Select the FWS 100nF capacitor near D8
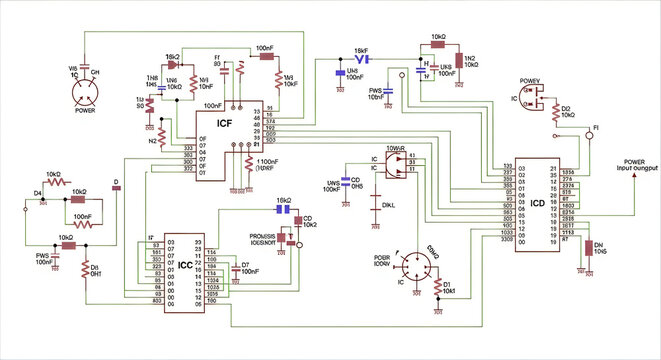This screenshot has height=360, width=661. (55, 255)
